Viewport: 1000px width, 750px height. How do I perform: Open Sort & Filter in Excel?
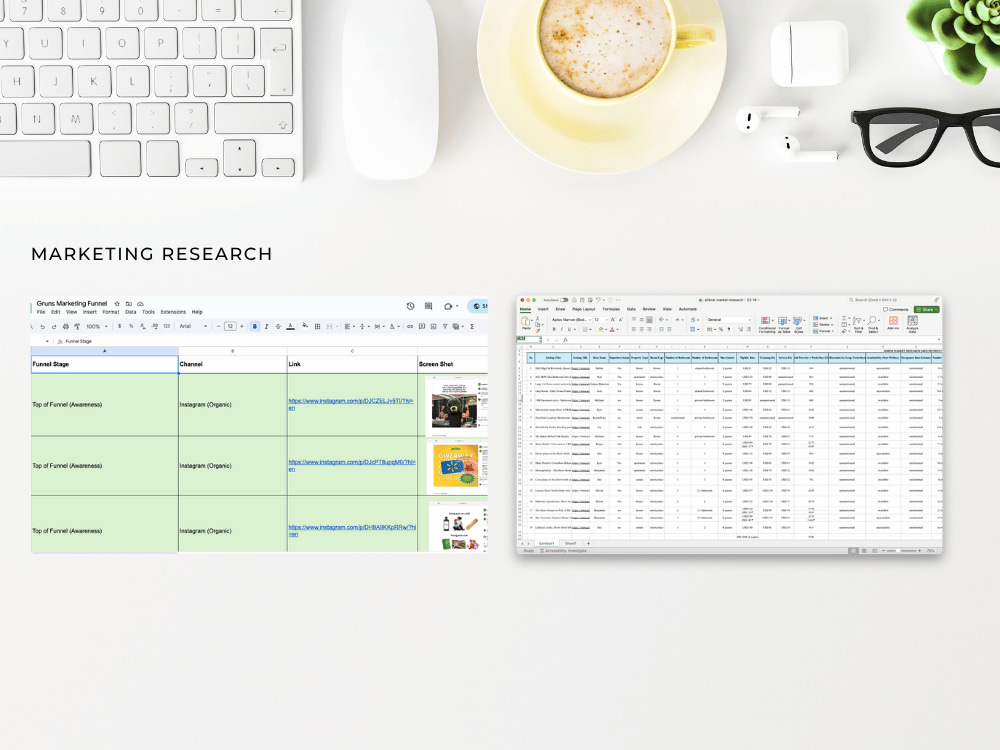pyautogui.click(x=858, y=325)
